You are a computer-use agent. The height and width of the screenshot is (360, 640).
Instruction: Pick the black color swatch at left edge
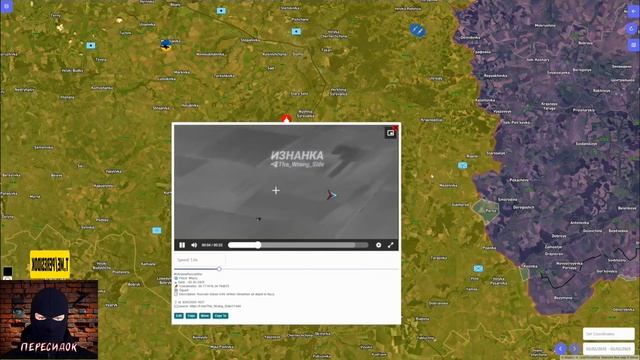(7, 271)
